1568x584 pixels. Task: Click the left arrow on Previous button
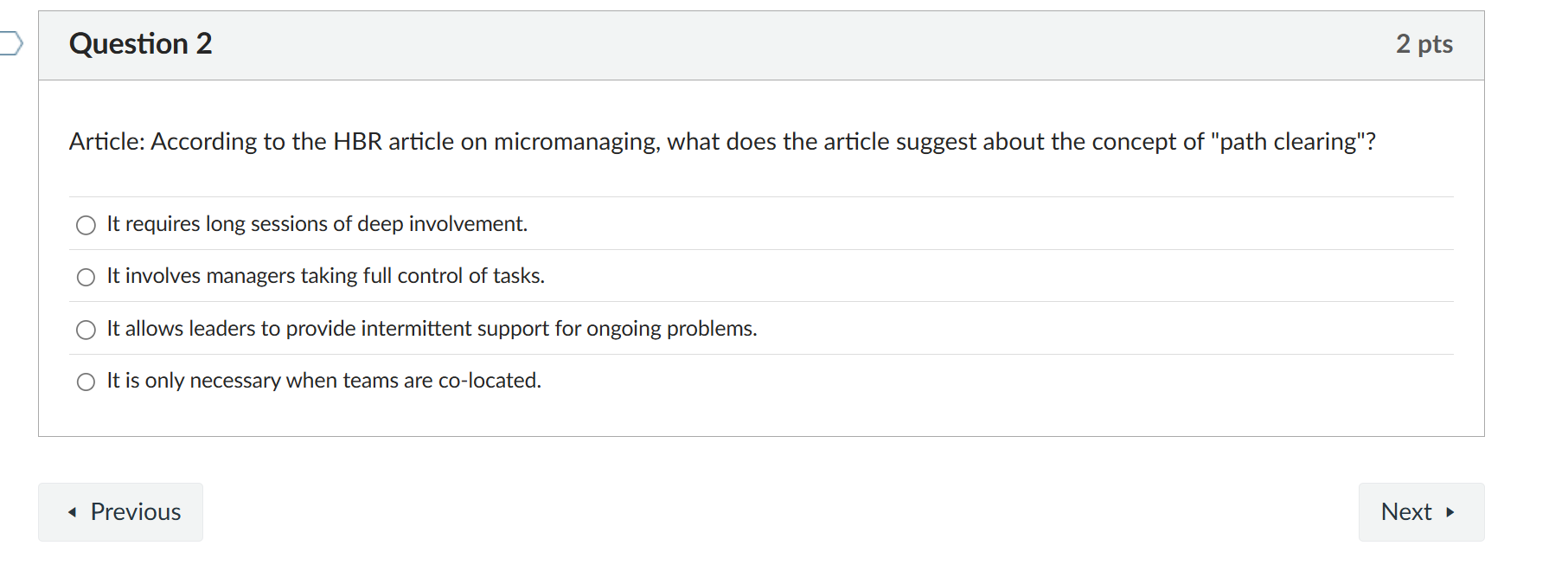[73, 512]
